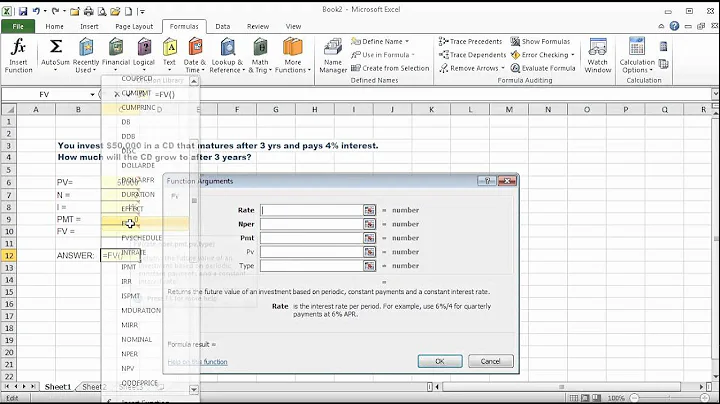Viewport: 720px width, 404px height.
Task: Collapse the Rate field range selector
Action: [369, 210]
